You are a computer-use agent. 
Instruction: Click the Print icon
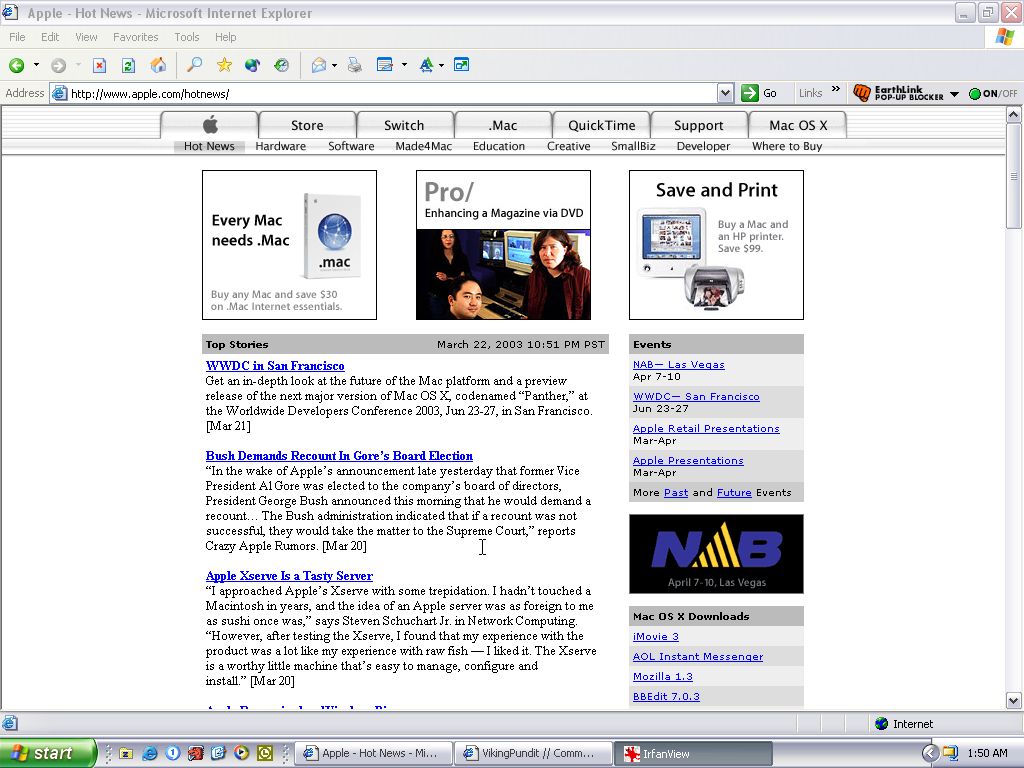[354, 65]
